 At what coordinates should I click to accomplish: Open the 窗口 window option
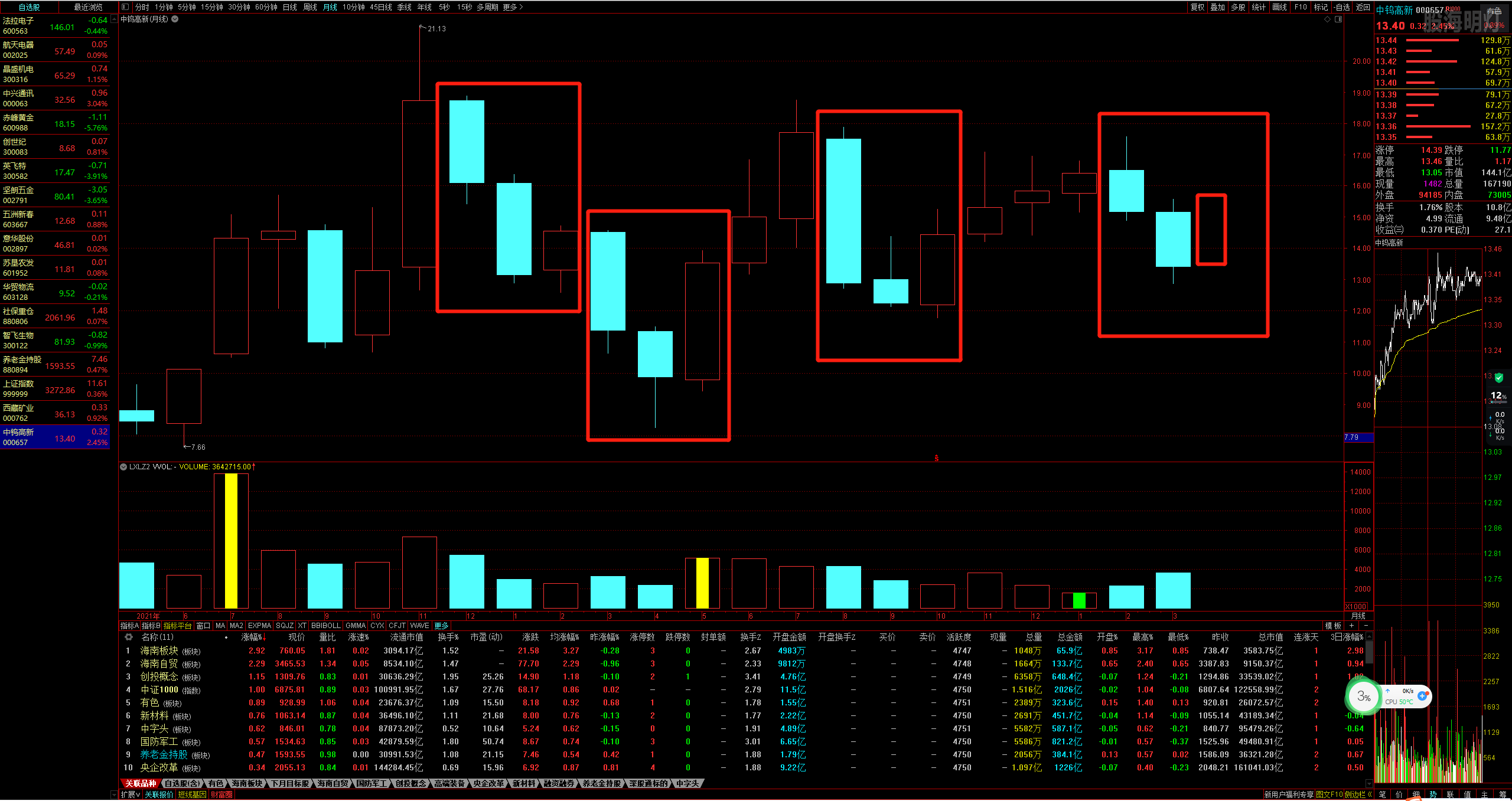[x=203, y=626]
